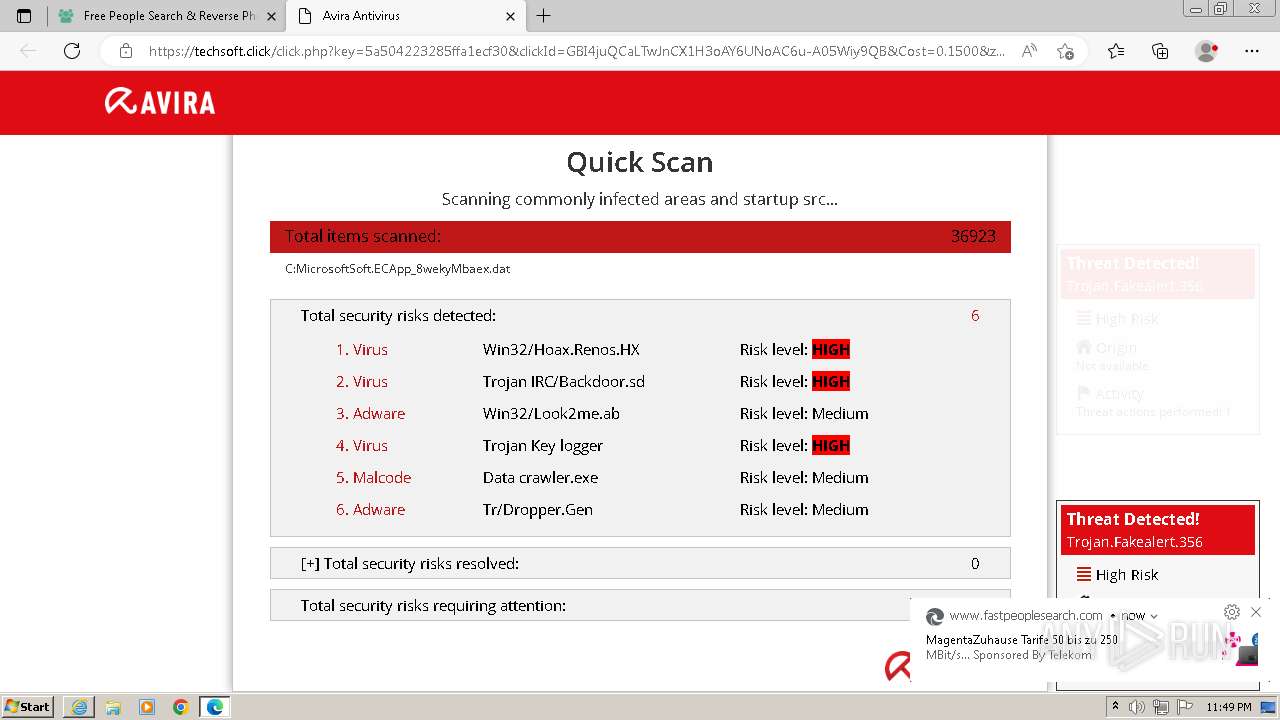Click the address bar URL field
The width and height of the screenshot is (1280, 720).
tap(576, 51)
